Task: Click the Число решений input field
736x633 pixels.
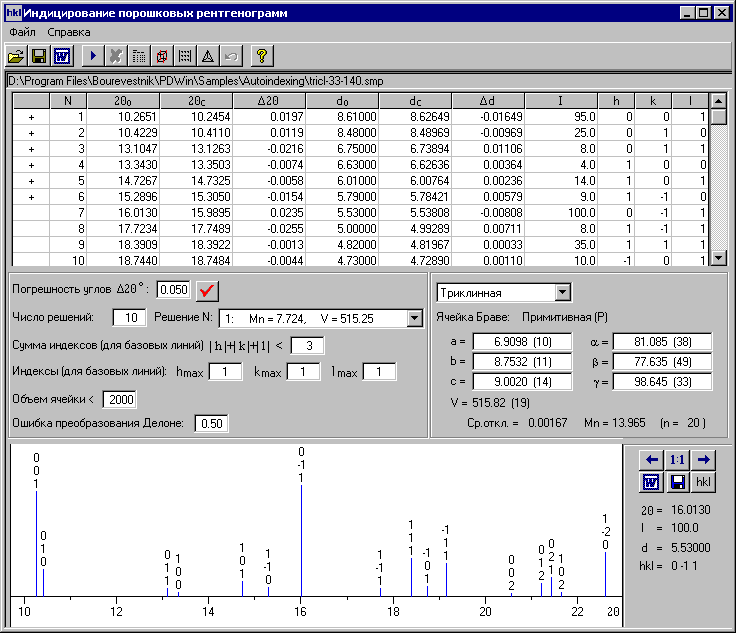Action: pyautogui.click(x=129, y=318)
